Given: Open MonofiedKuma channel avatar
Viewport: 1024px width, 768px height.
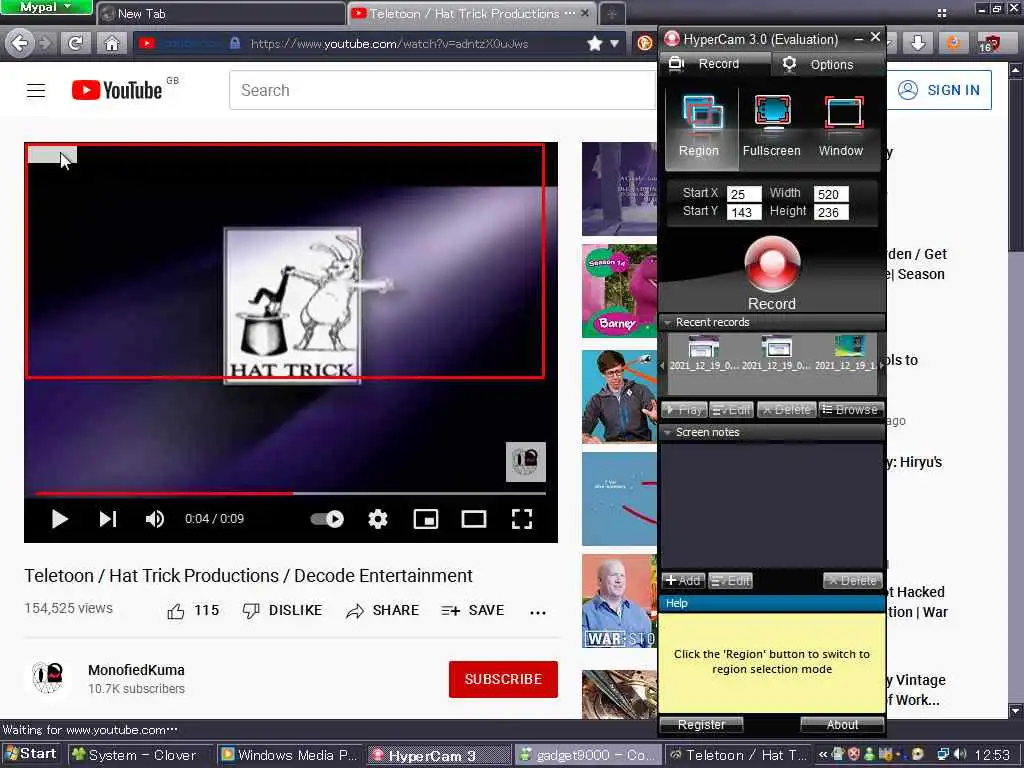Looking at the screenshot, I should tap(48, 678).
